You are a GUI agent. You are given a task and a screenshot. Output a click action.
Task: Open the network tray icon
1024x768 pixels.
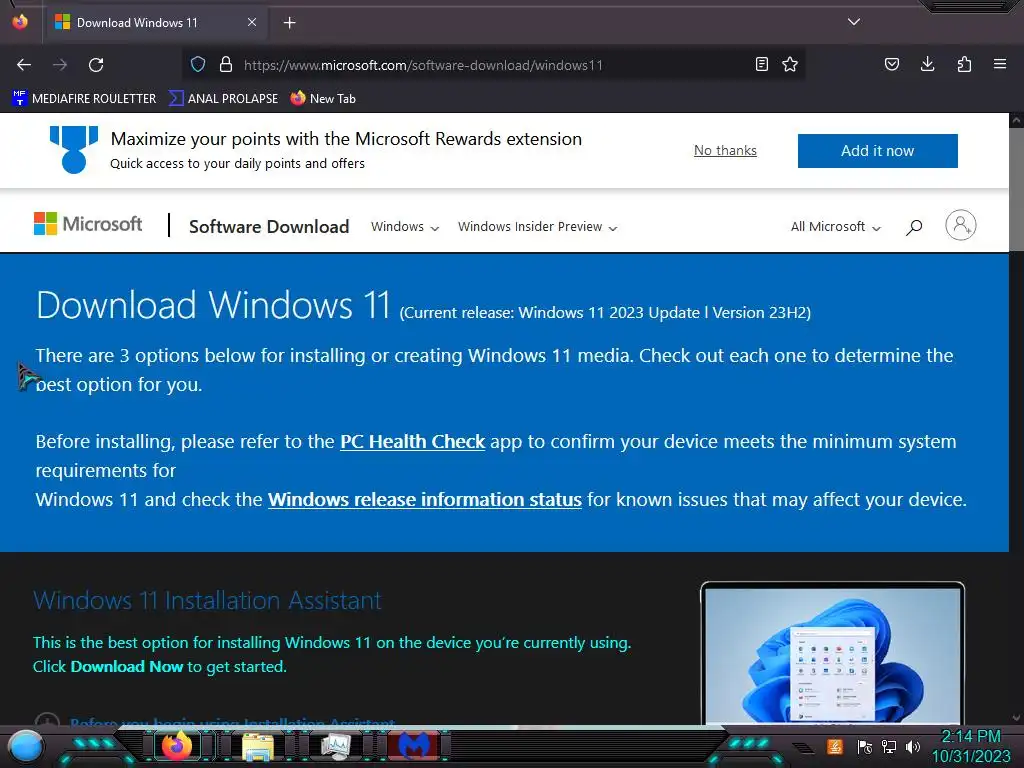[889, 746]
